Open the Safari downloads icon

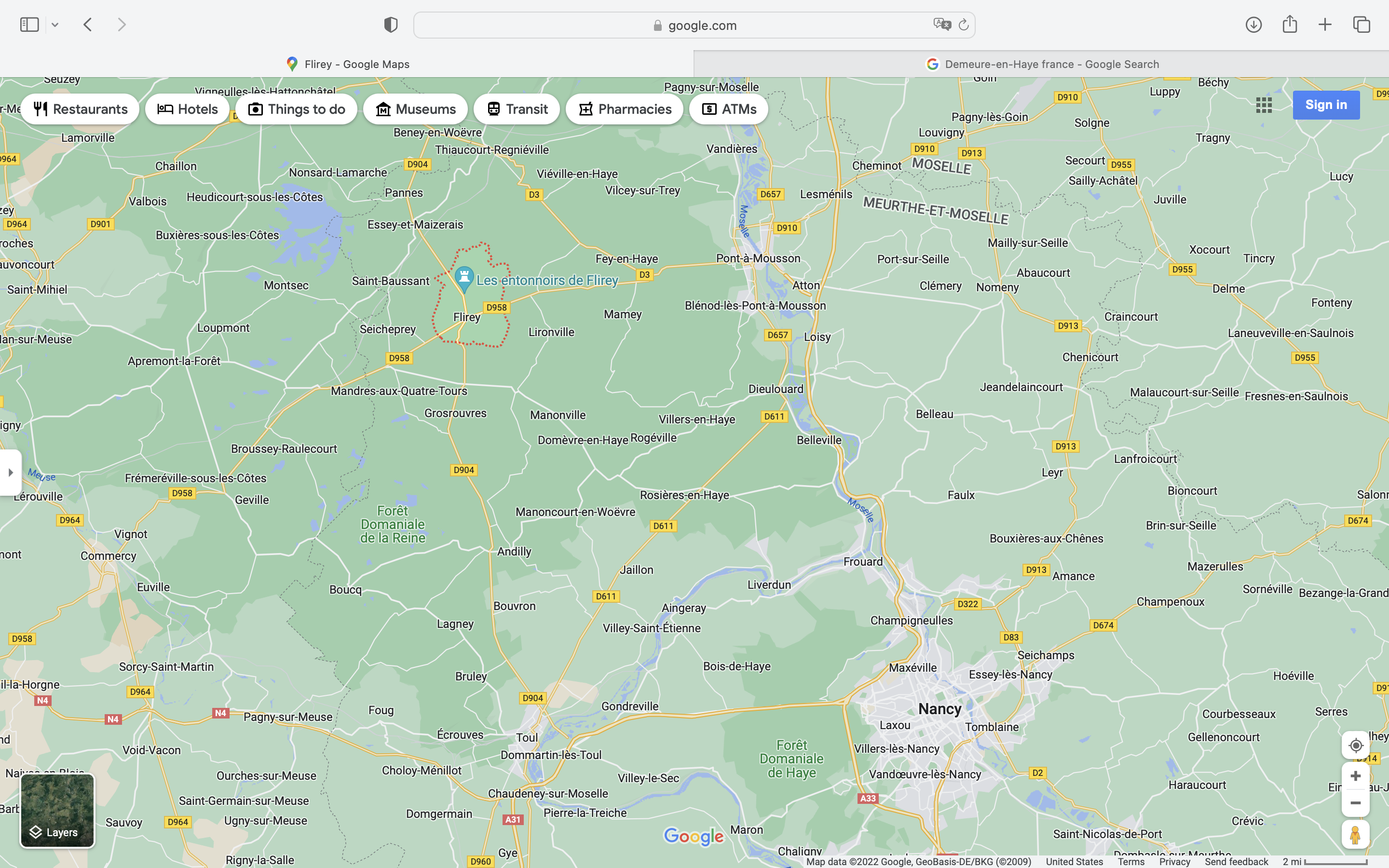(1253, 25)
